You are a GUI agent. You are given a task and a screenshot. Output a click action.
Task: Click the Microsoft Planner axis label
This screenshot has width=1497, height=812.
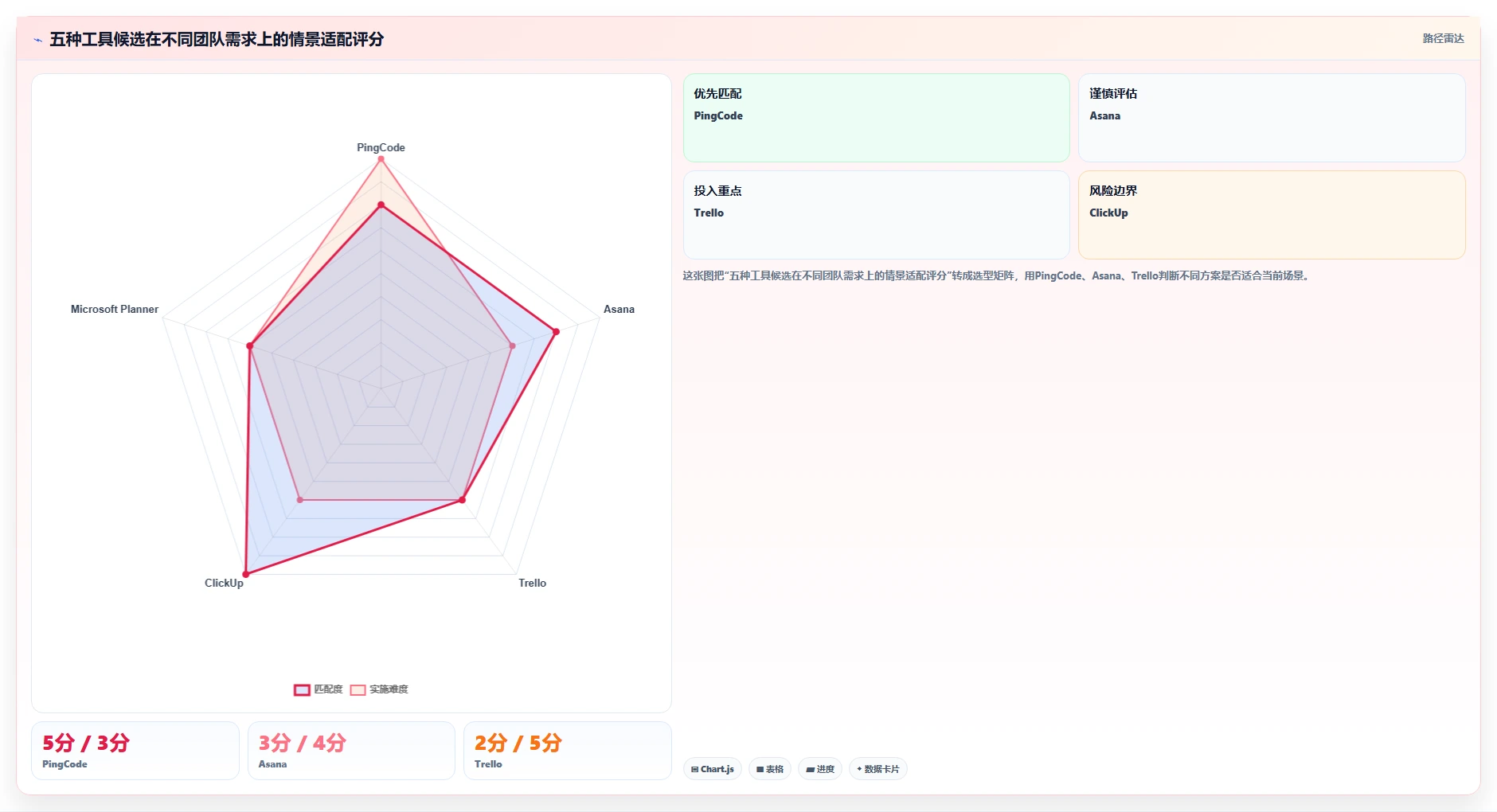pyautogui.click(x=115, y=309)
